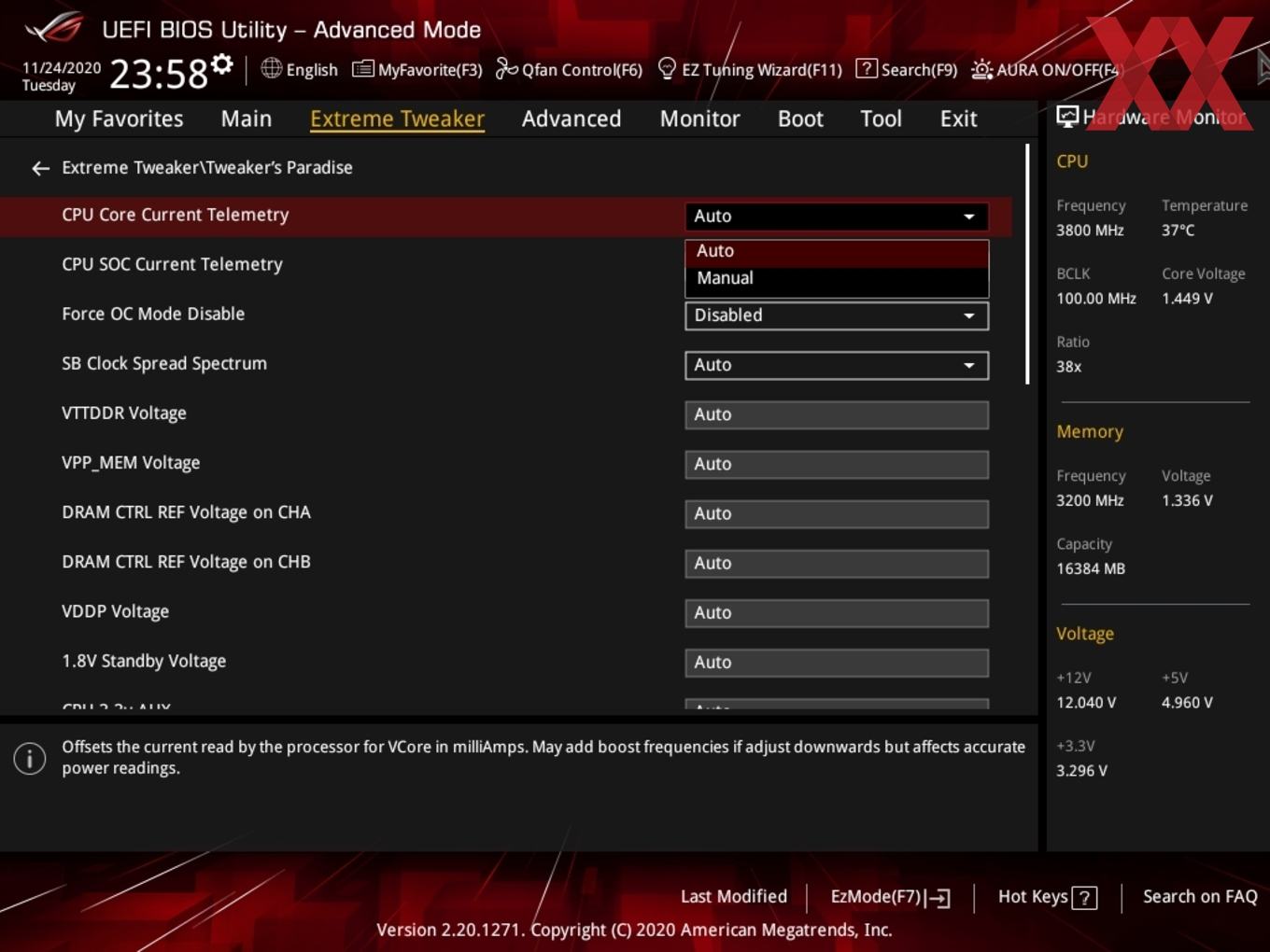Click the memory capacity 16384 MB value
The image size is (1270, 952).
point(1091,568)
